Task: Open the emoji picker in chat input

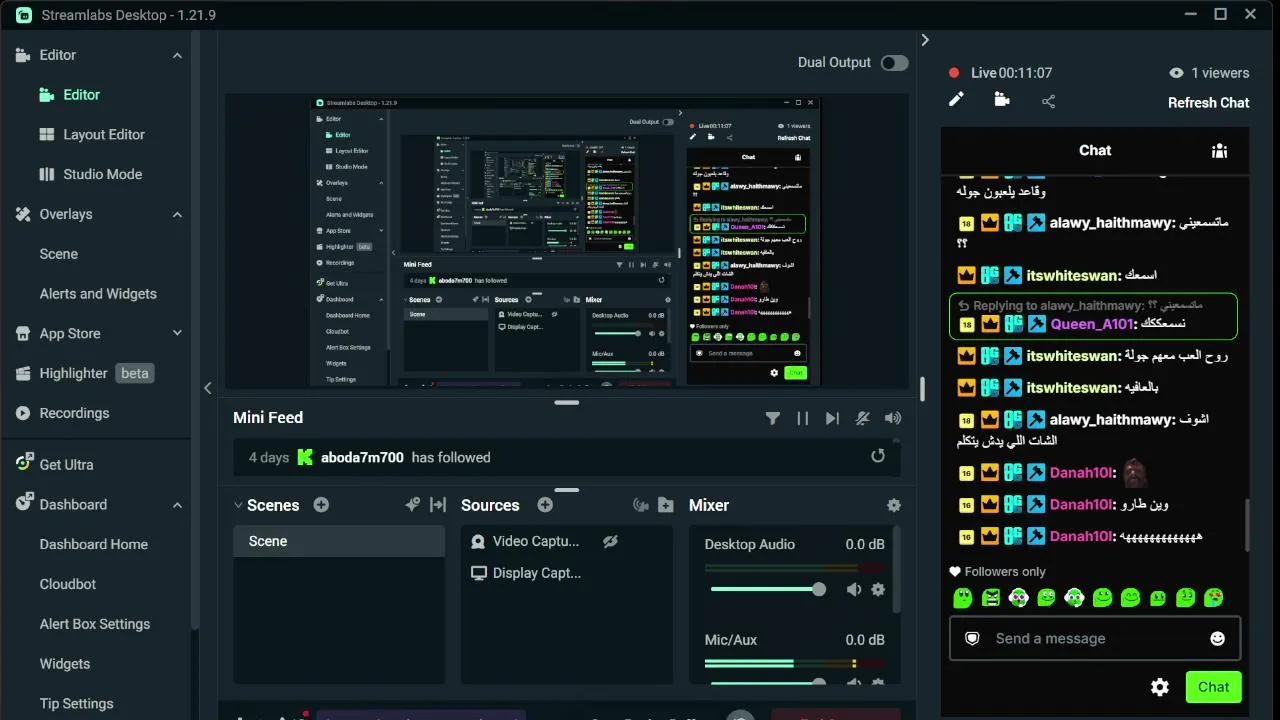Action: coord(1217,638)
